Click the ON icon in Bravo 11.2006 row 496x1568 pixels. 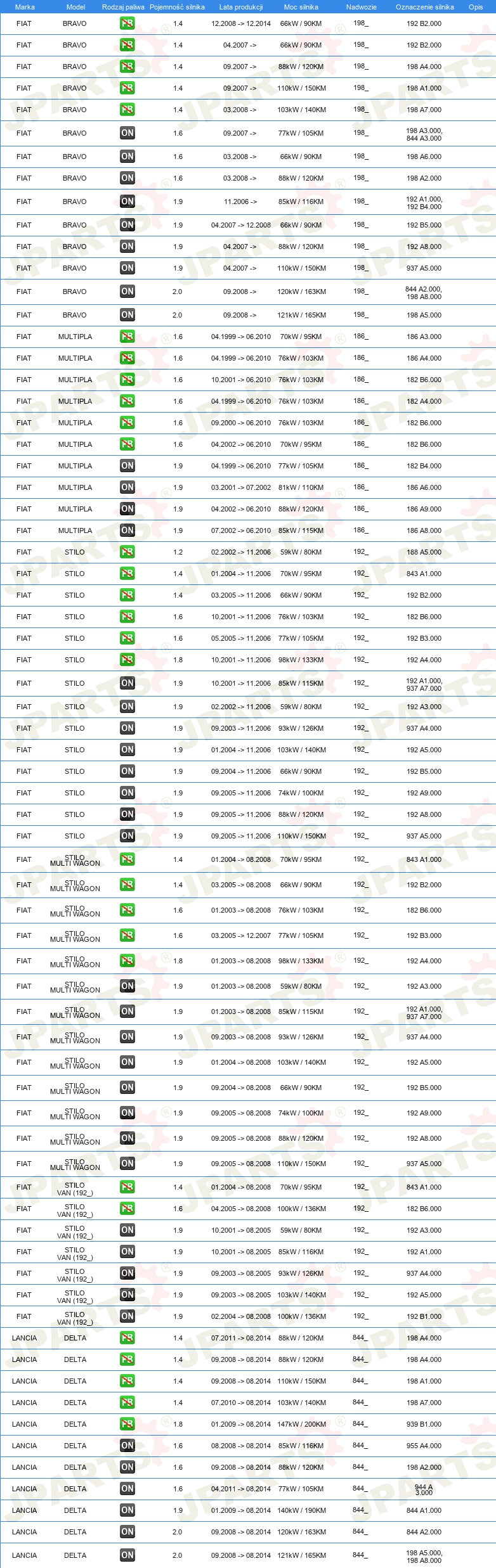(x=127, y=202)
